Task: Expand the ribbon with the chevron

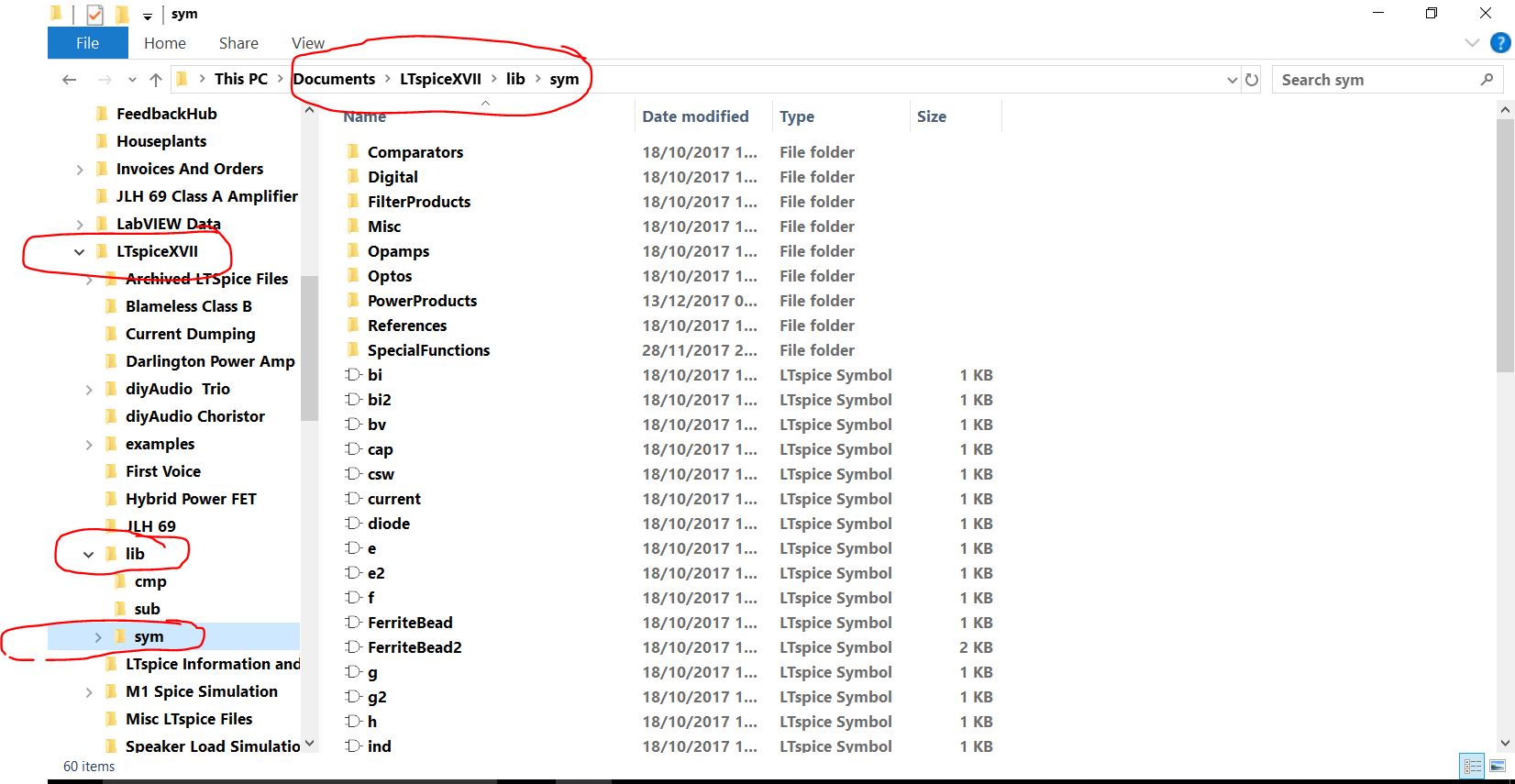Action: click(x=1472, y=43)
